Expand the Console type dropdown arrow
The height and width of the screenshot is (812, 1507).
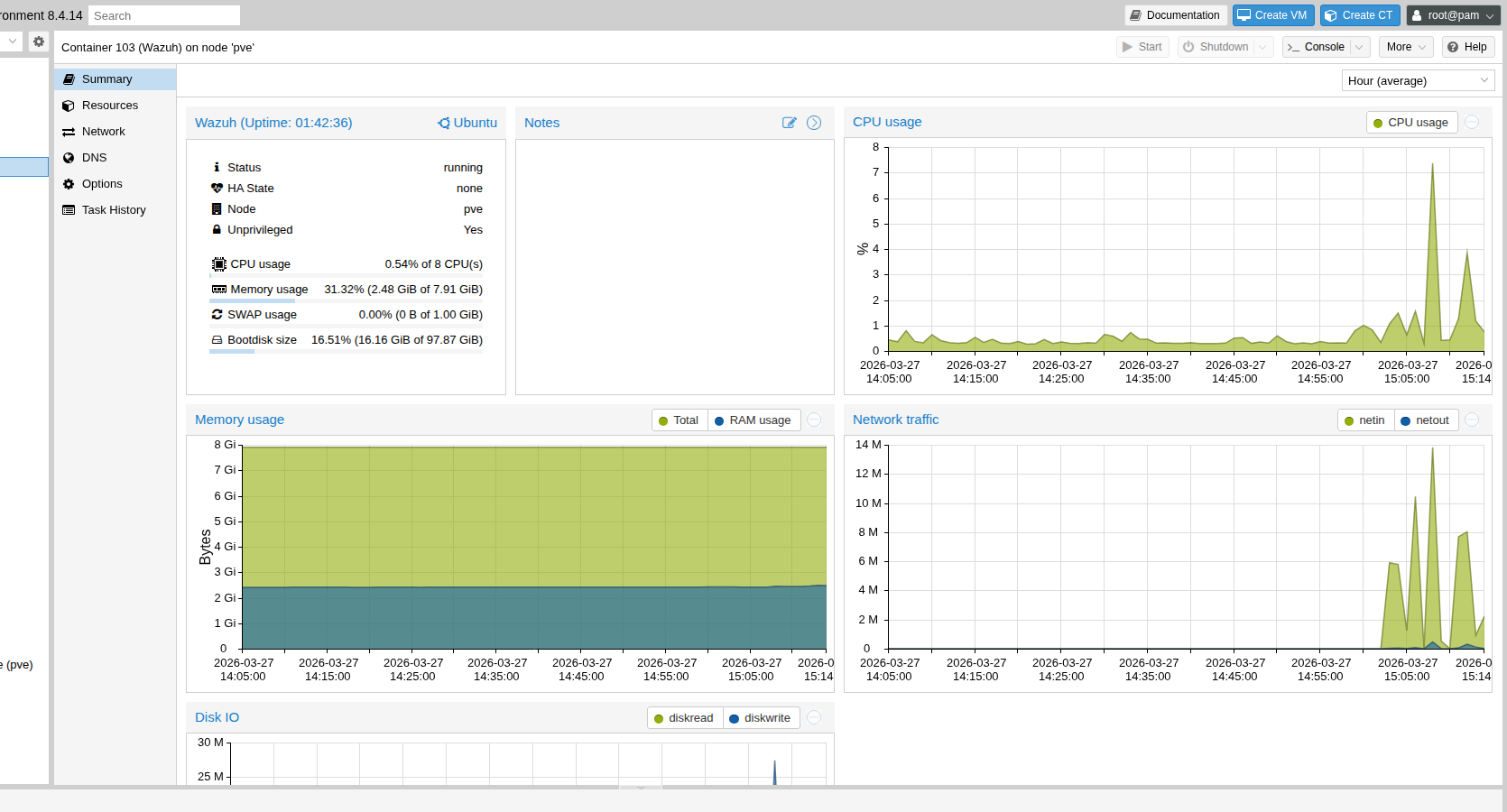click(x=1360, y=47)
